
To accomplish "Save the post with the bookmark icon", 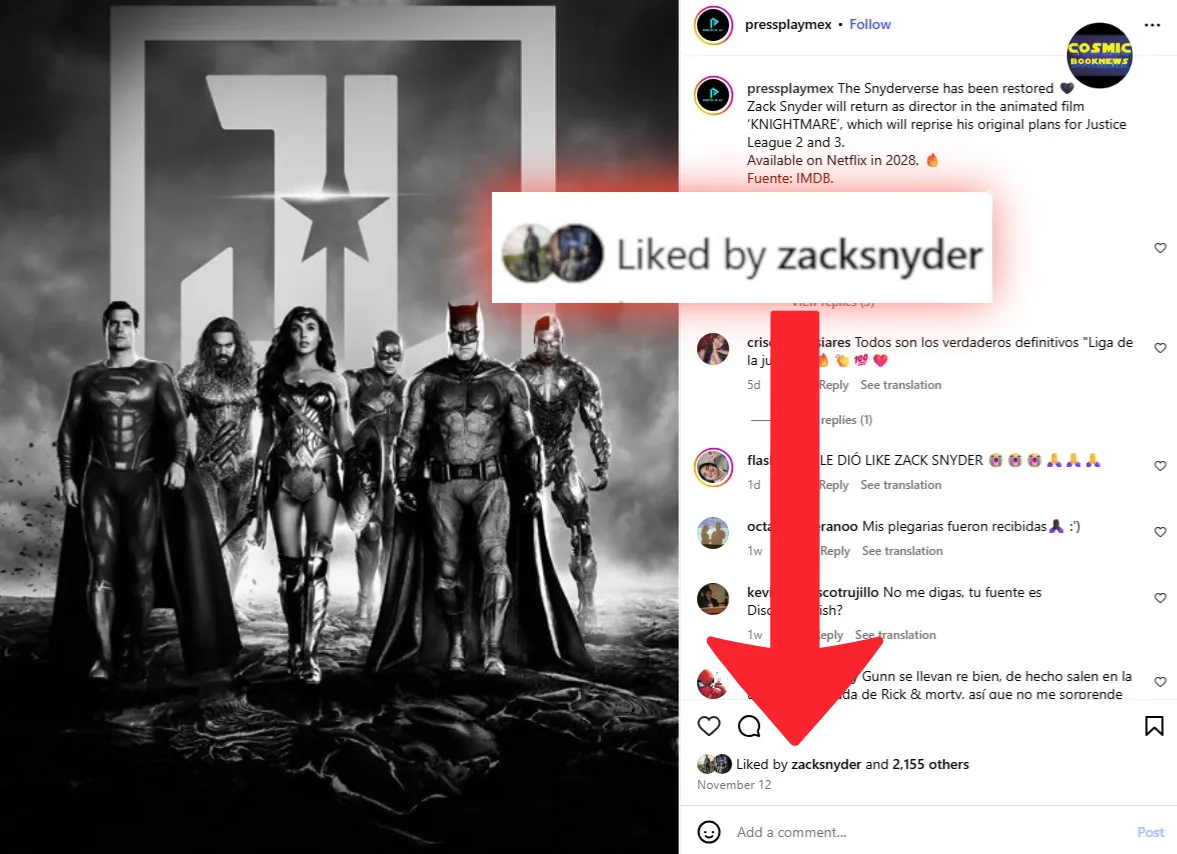I will click(x=1154, y=727).
